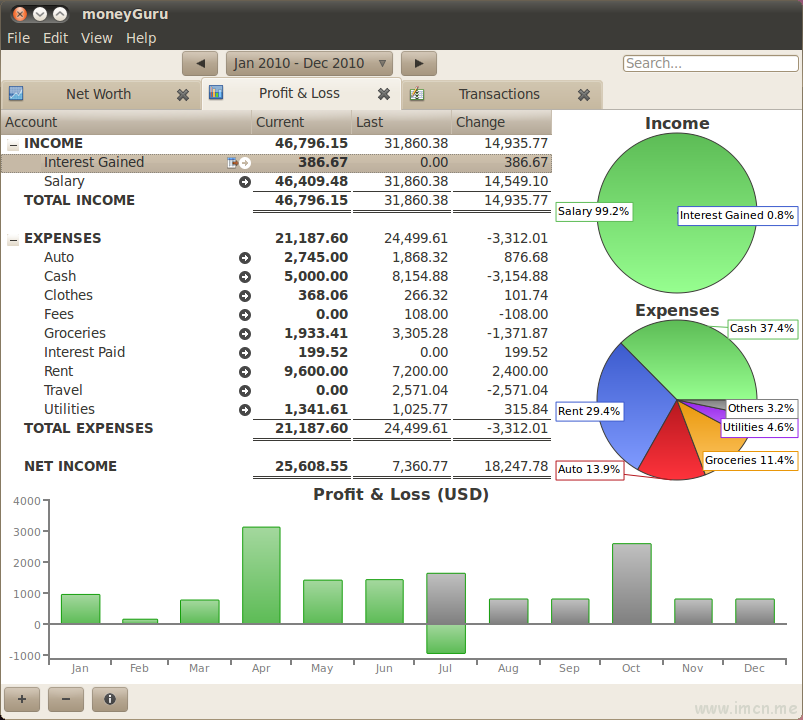
Task: Open Interest Paid account arrow icon
Action: pyautogui.click(x=245, y=352)
